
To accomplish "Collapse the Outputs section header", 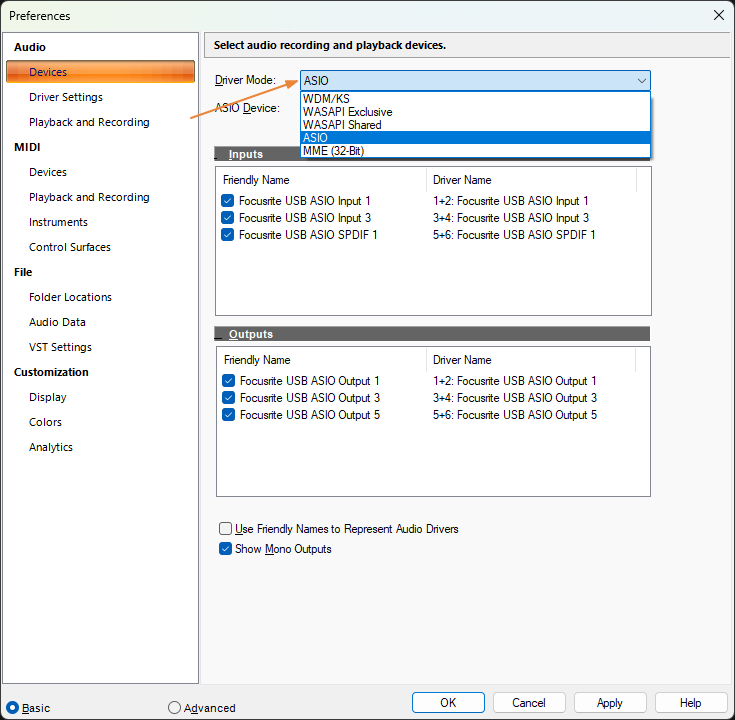I will click(432, 334).
